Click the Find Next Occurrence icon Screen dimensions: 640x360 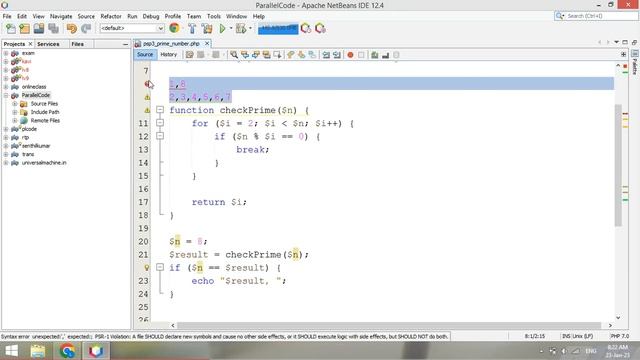(256, 55)
